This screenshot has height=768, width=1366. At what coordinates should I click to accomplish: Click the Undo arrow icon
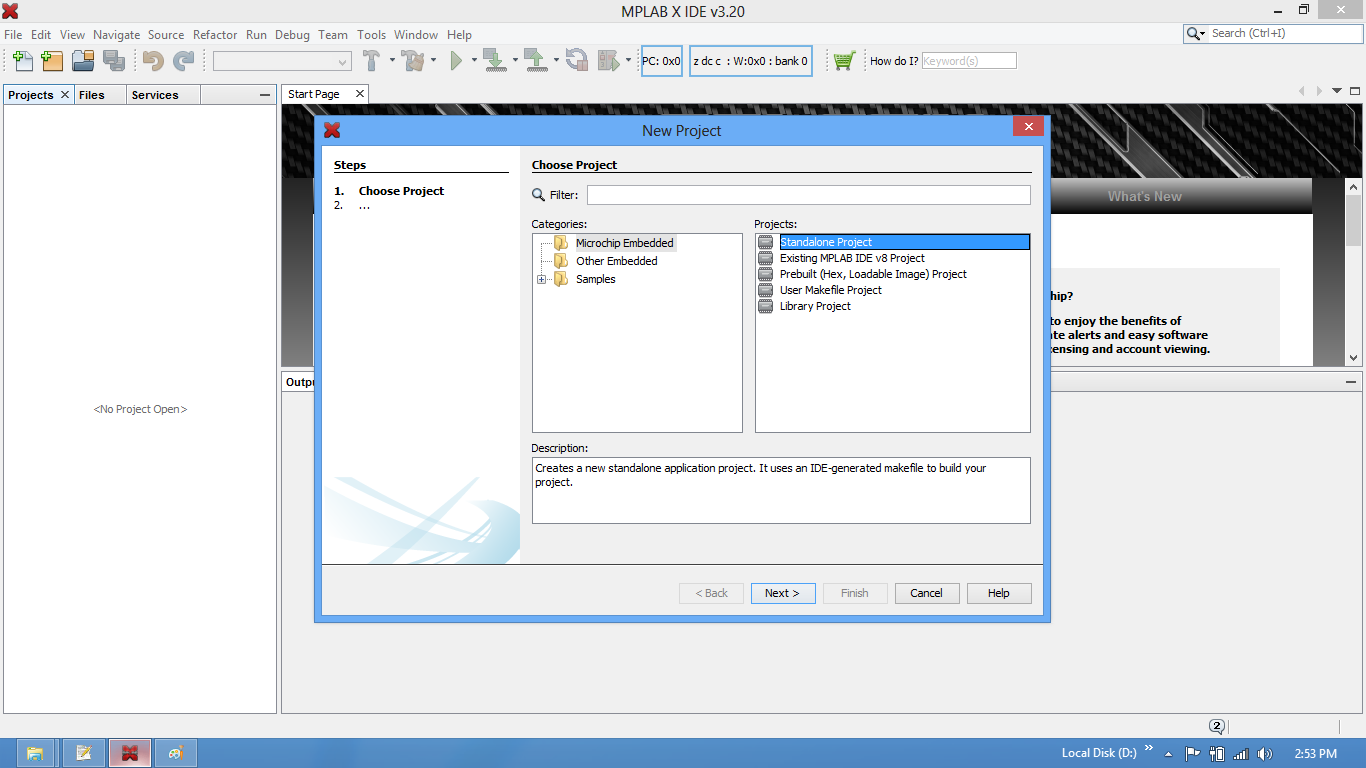[153, 61]
